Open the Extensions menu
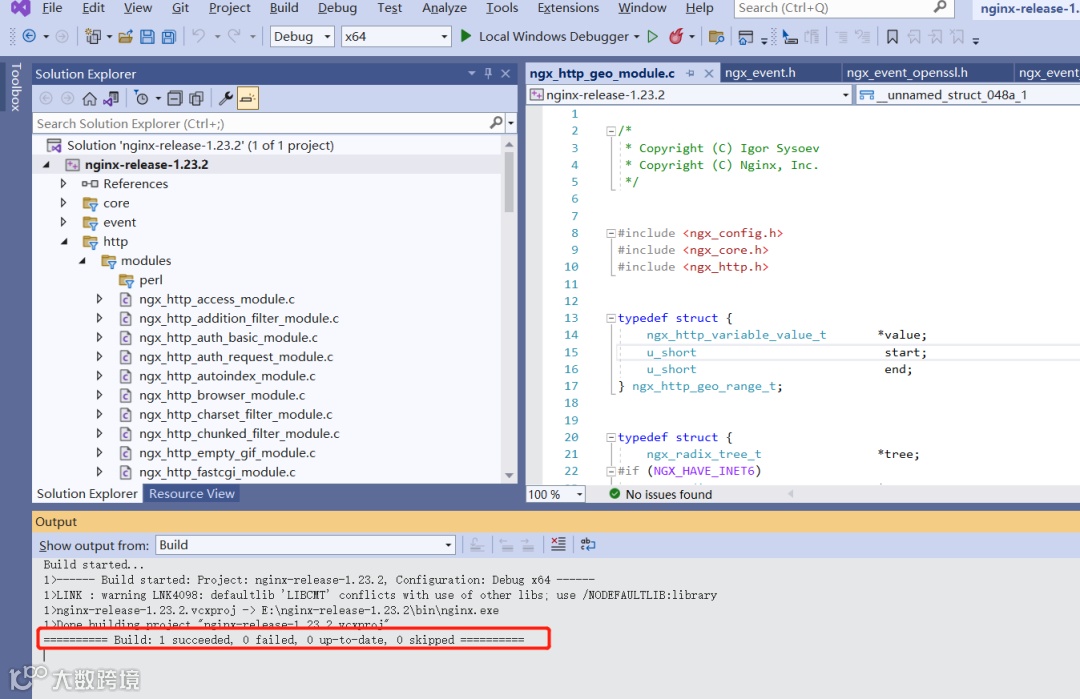The height and width of the screenshot is (699, 1080). [568, 8]
